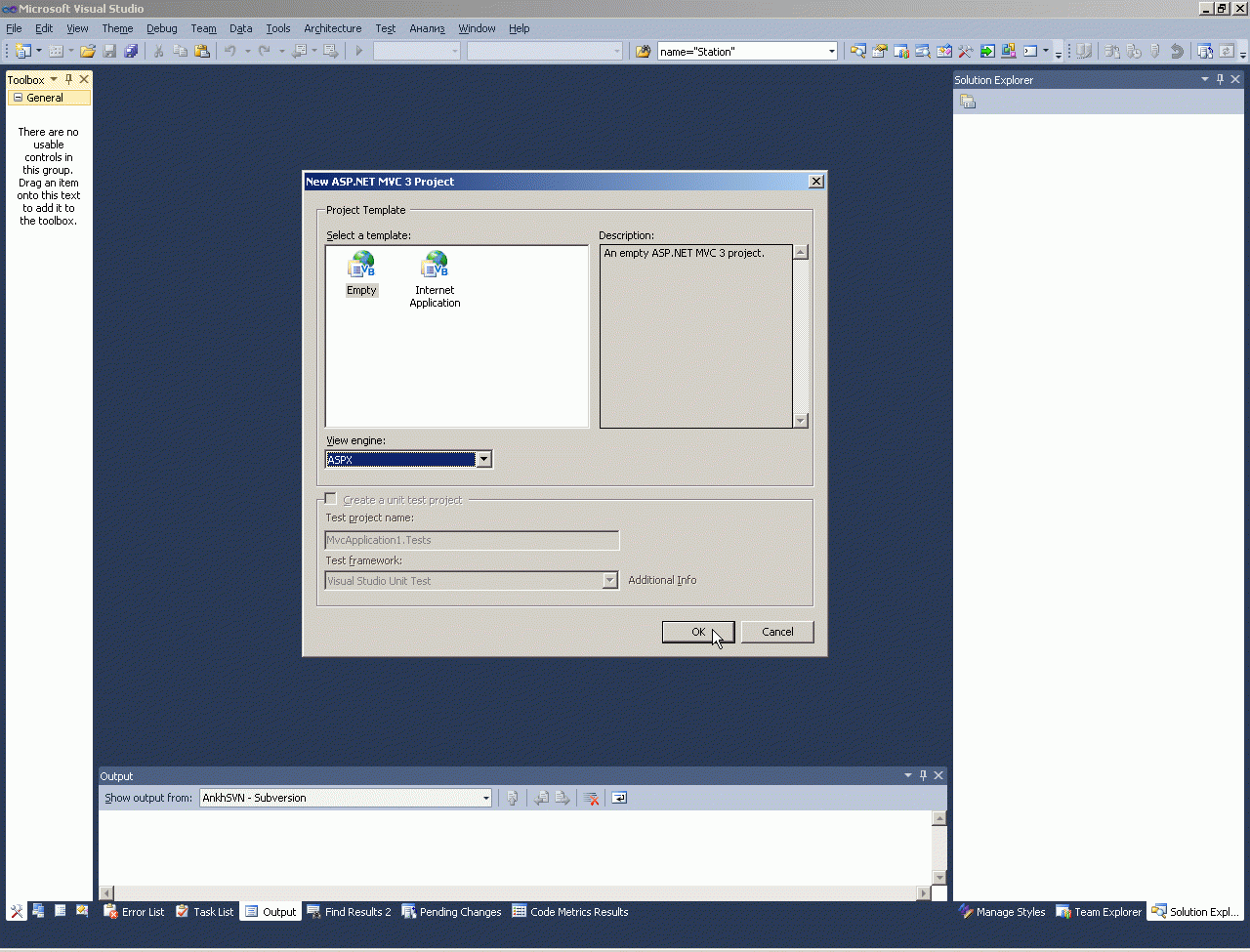Click the Open File folder icon
This screenshot has width=1250, height=952.
(88, 51)
